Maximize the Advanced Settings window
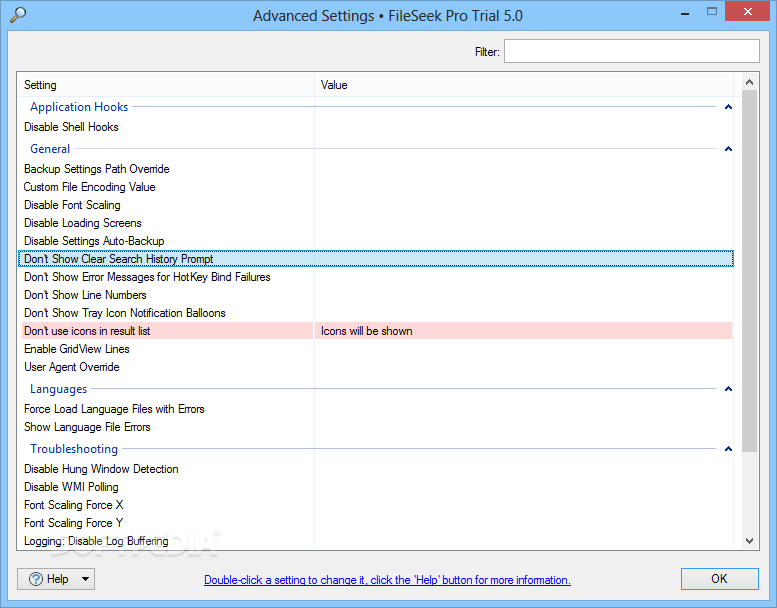This screenshot has width=777, height=608. [712, 12]
